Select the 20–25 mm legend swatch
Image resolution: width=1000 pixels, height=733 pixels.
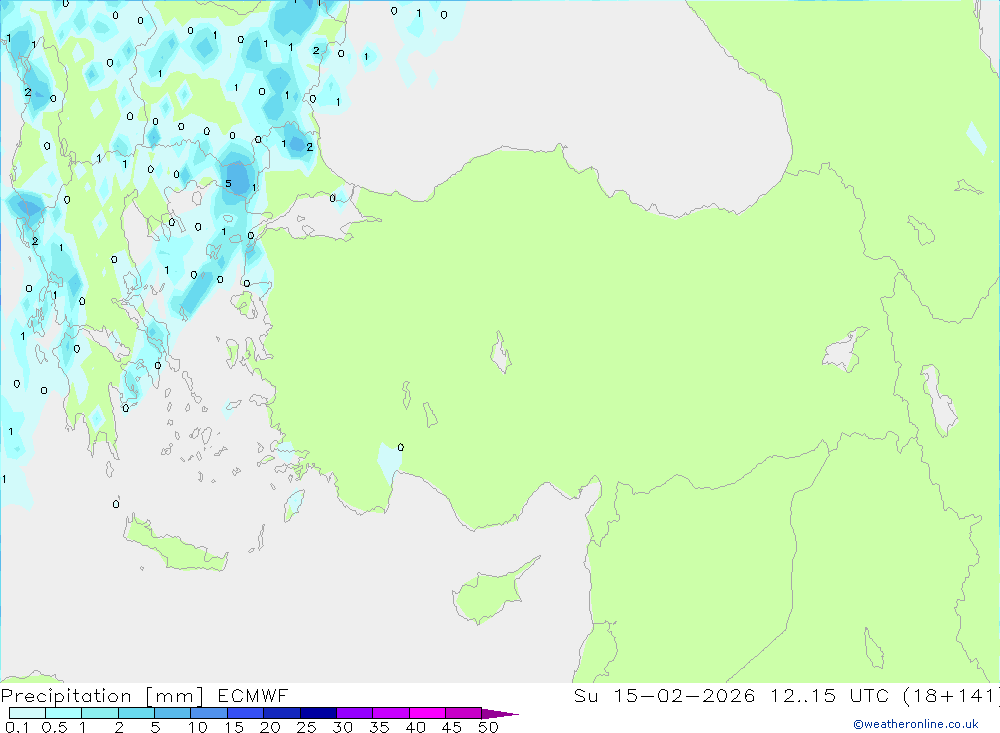tap(282, 713)
